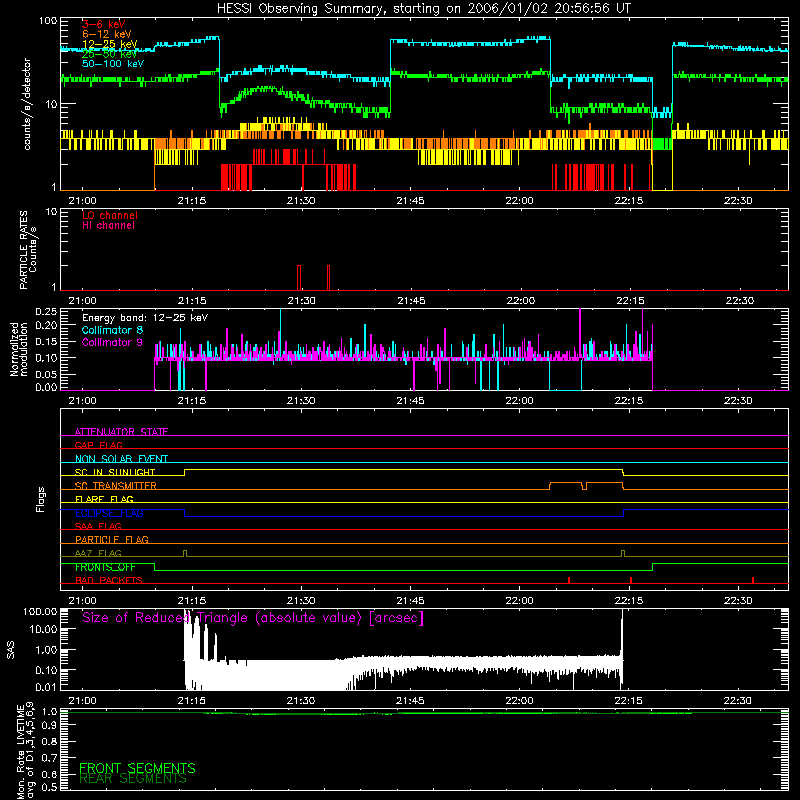Click the 0.25 y-axis value in the modulation panel
The width and height of the screenshot is (800, 800).
point(46,312)
